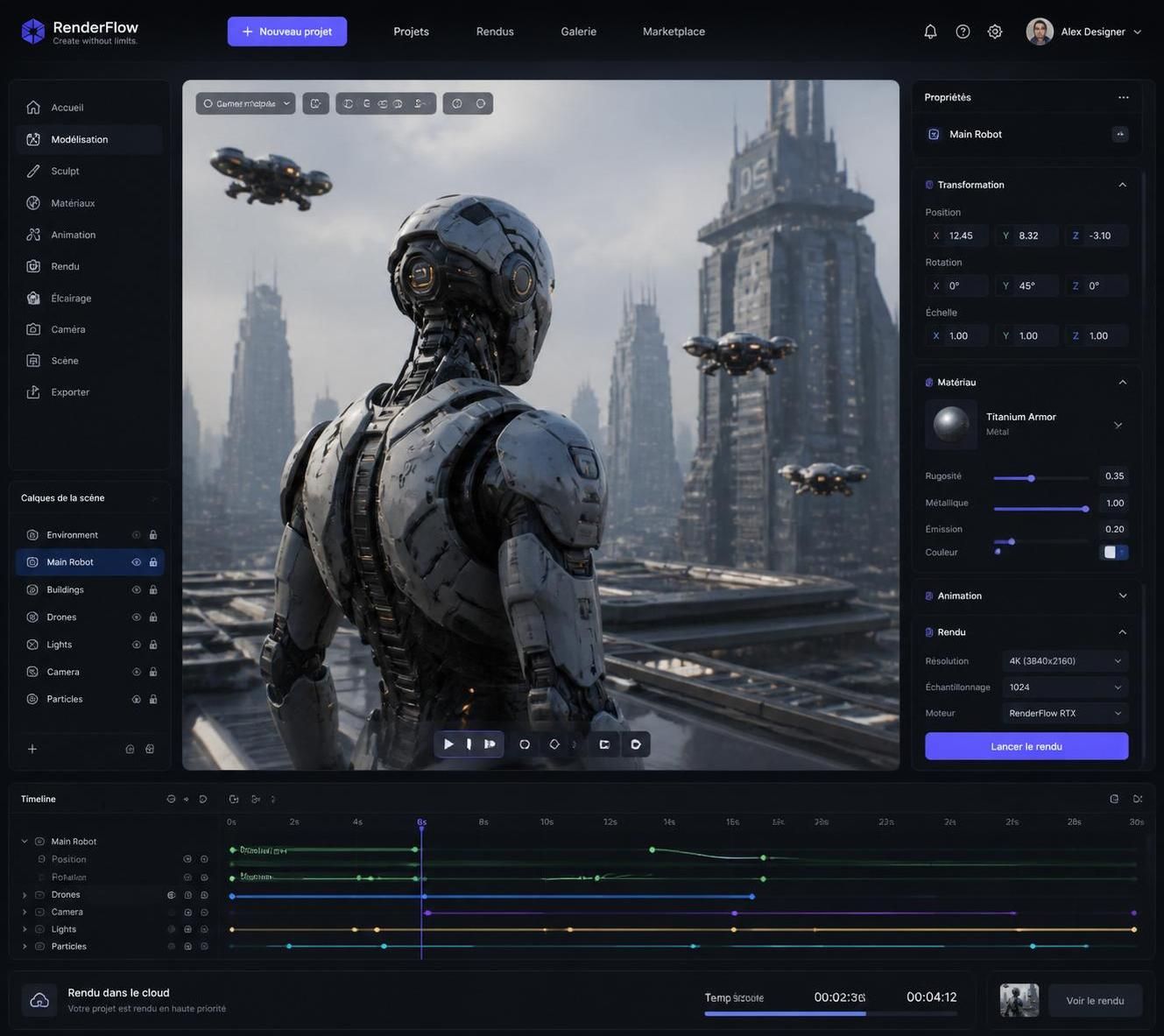Open Matériaux in the sidebar

(88, 203)
